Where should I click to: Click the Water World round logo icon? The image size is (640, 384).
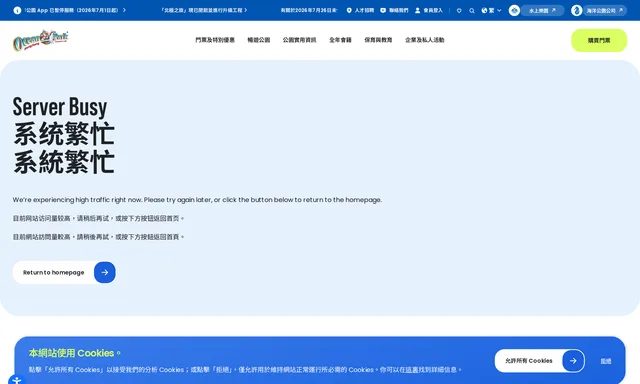[x=514, y=10]
